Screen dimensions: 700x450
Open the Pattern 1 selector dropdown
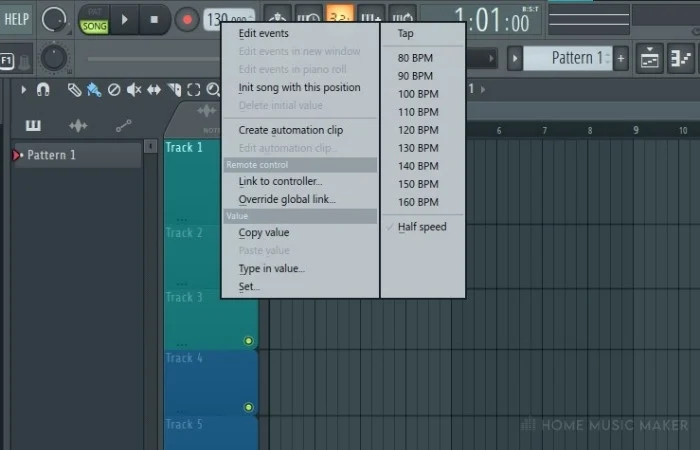(567, 58)
